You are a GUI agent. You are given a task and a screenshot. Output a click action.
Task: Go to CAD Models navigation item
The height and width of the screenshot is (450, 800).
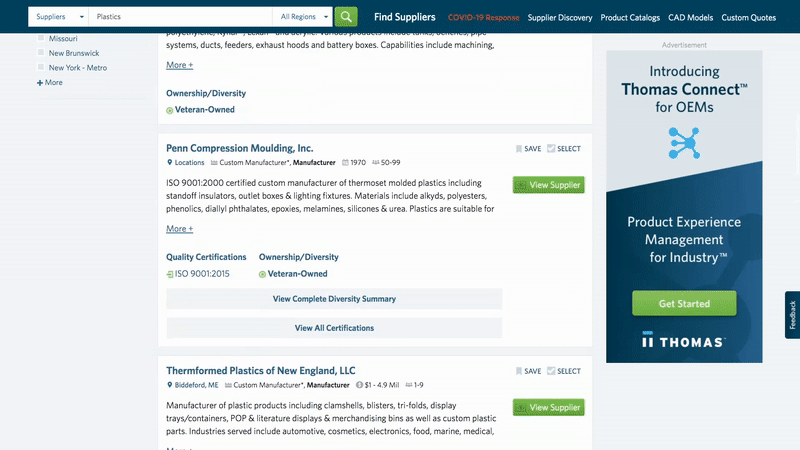point(690,17)
